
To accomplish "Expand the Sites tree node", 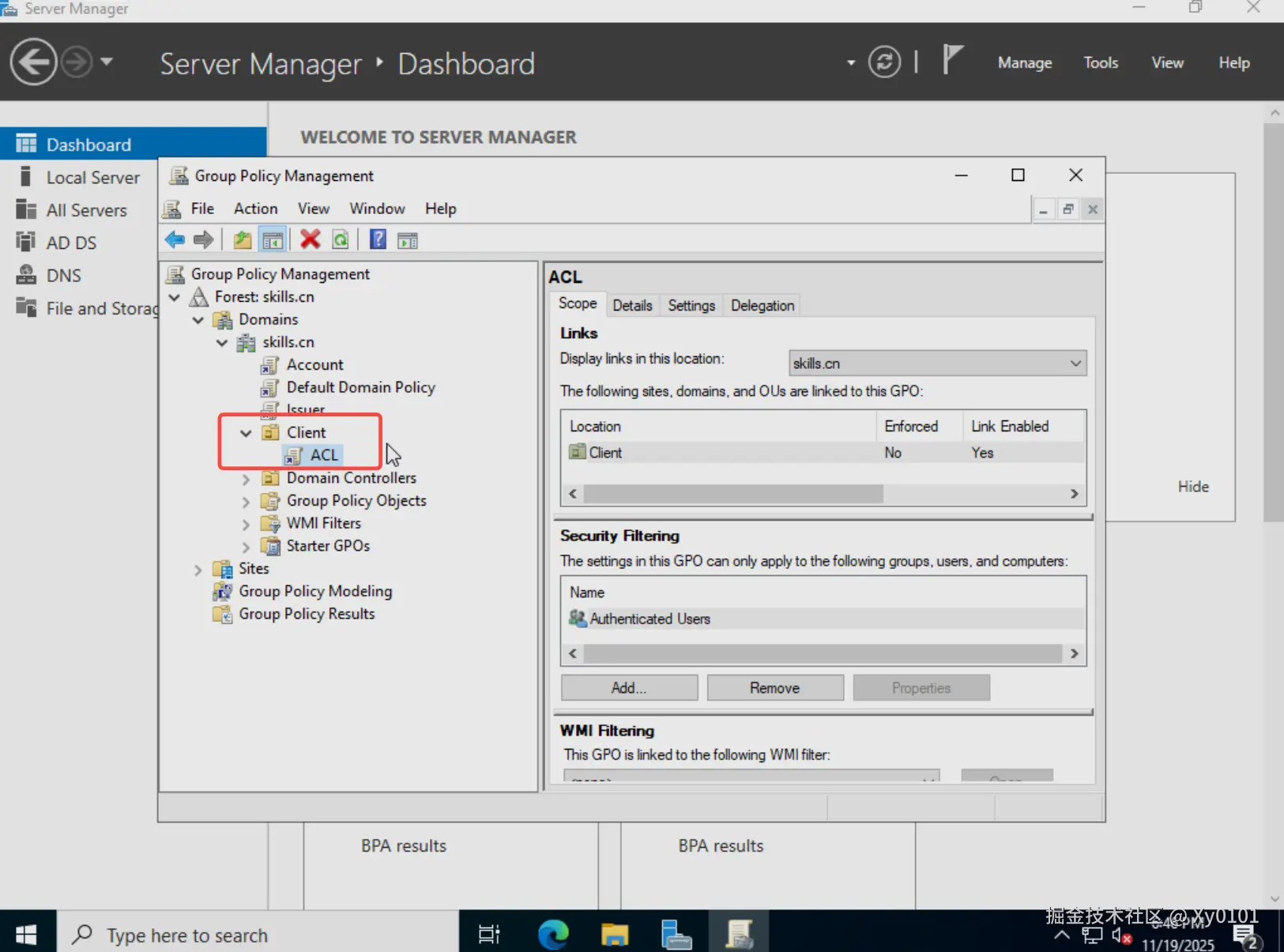I will (x=198, y=570).
